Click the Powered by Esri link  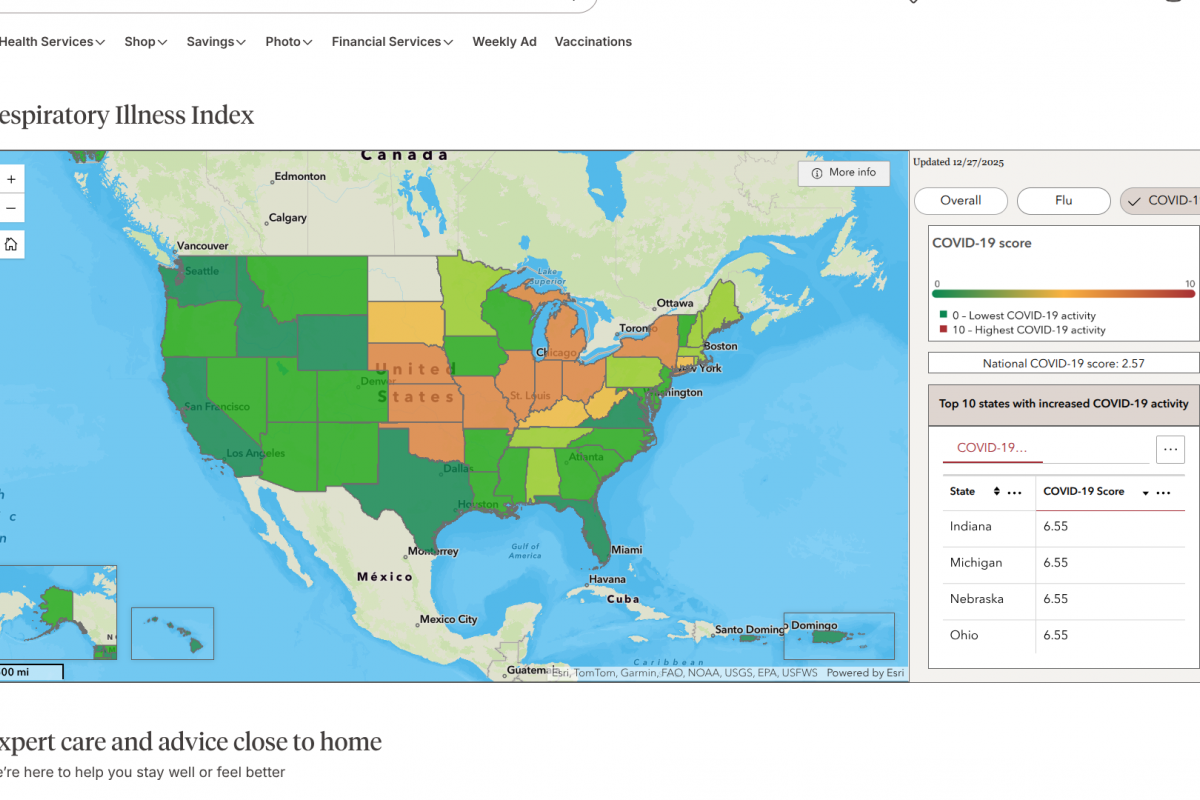[865, 673]
